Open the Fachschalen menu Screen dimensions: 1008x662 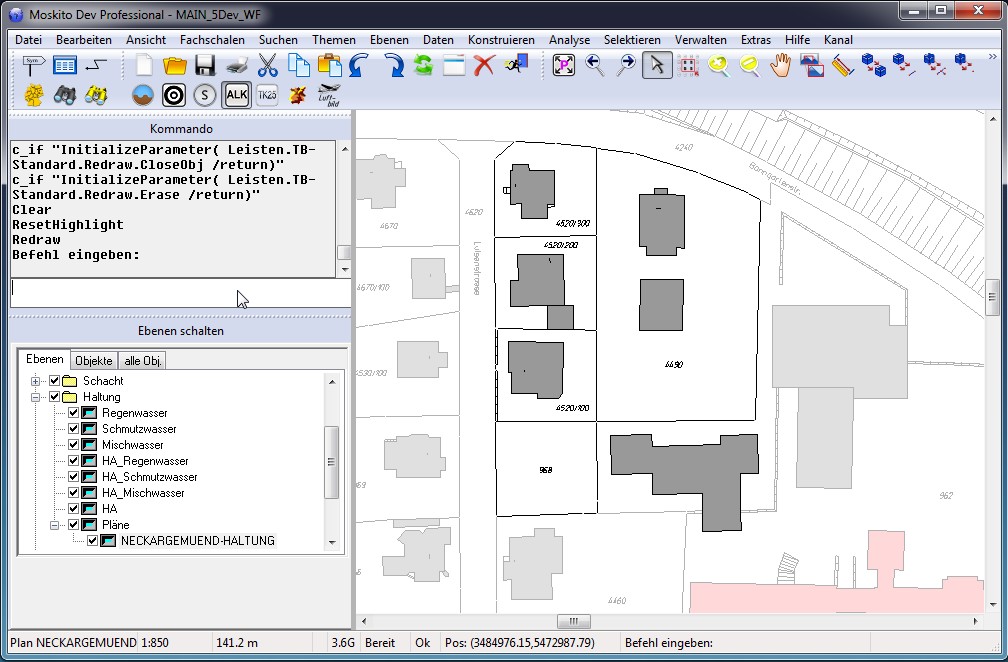click(x=212, y=39)
